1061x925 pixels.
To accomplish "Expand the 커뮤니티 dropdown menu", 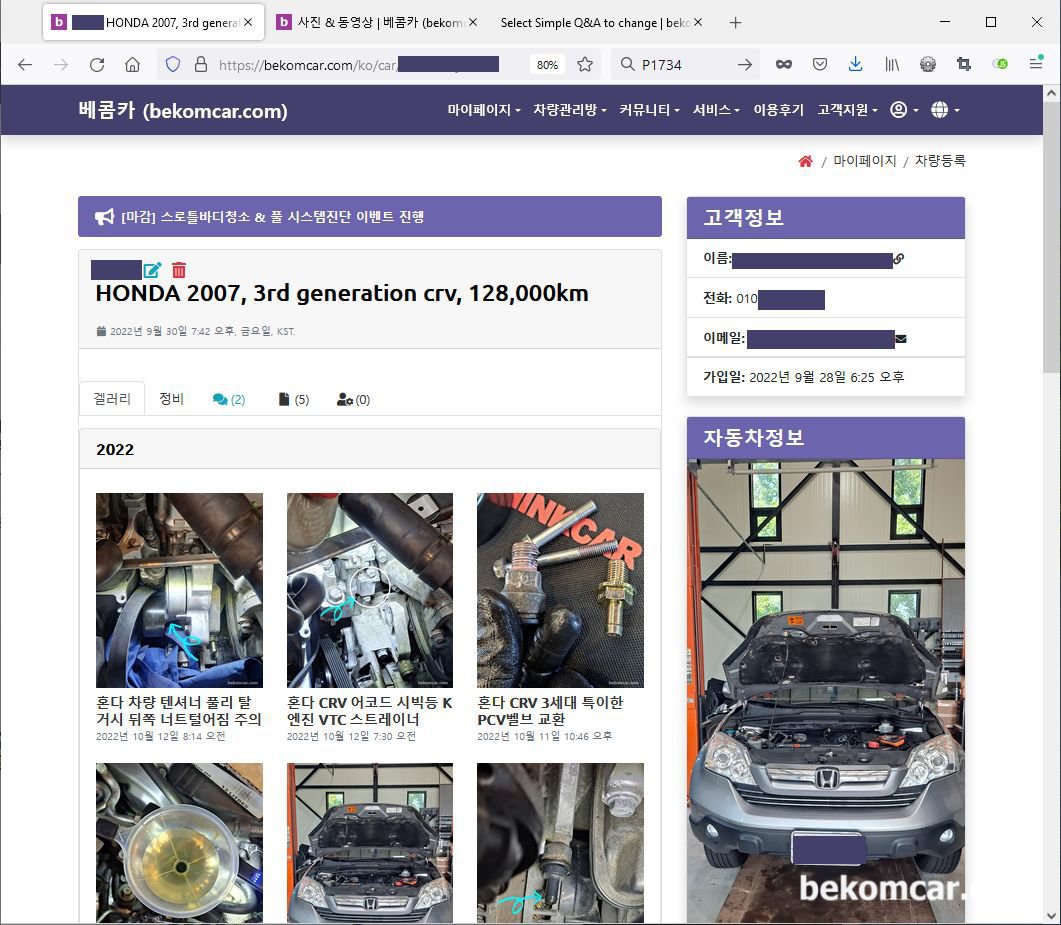I will (649, 110).
